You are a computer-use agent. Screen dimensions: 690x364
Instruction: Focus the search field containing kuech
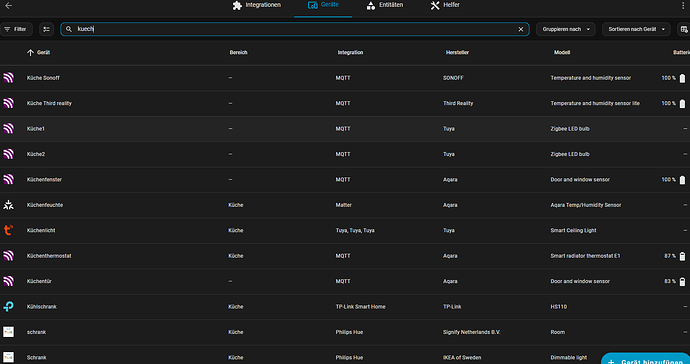295,29
